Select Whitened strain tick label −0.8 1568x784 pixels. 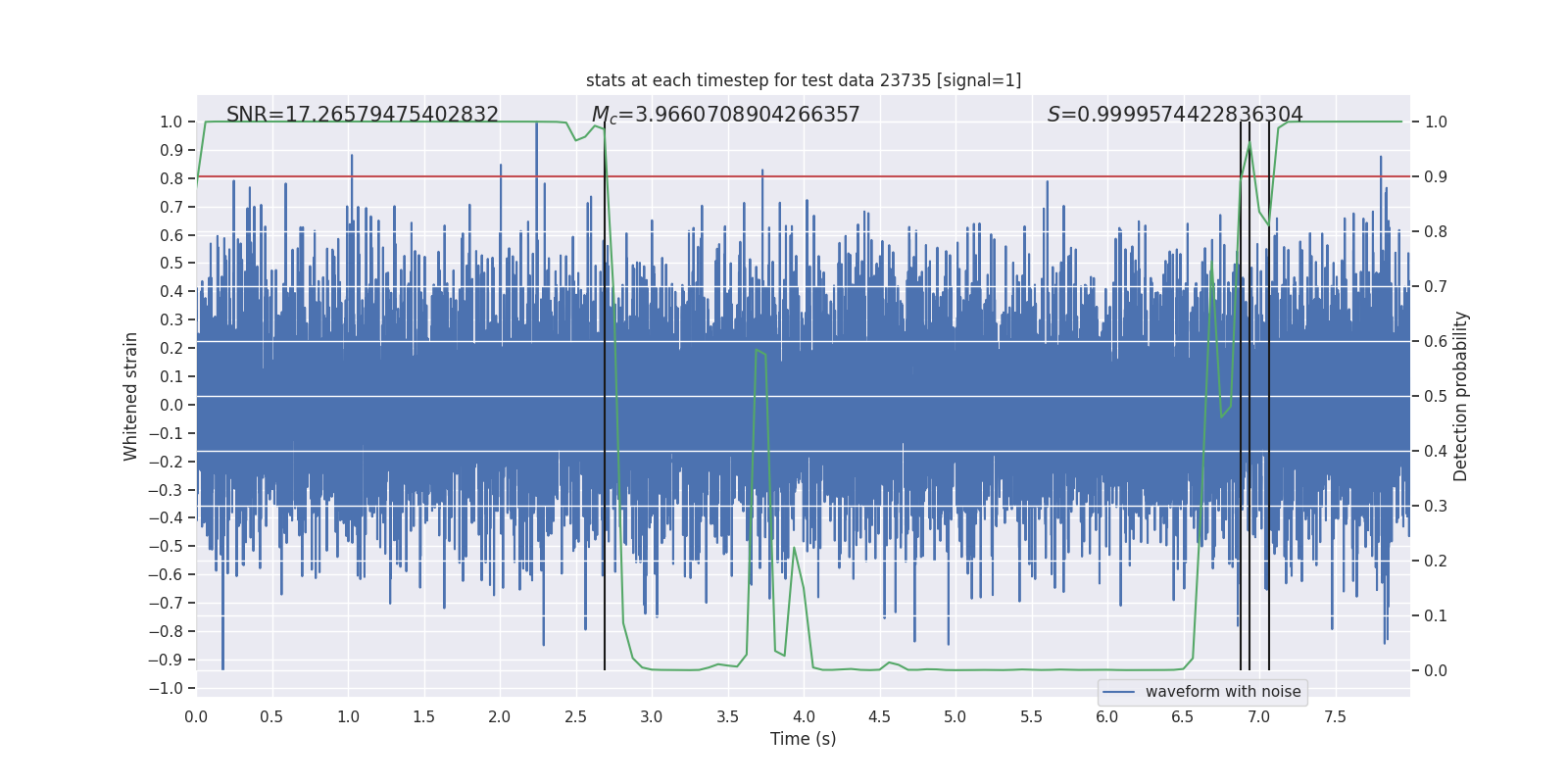click(167, 632)
